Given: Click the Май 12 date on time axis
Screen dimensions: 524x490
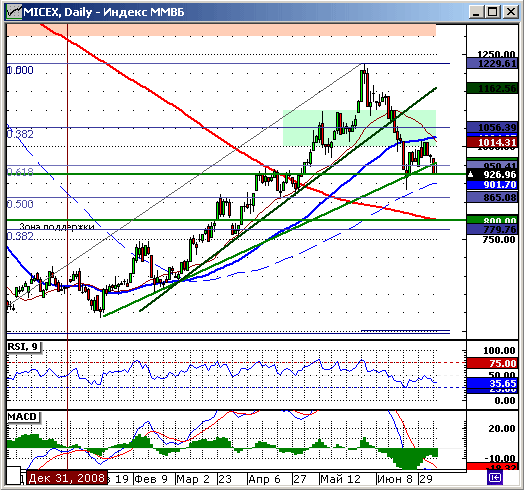Looking at the screenshot, I should pyautogui.click(x=340, y=479).
